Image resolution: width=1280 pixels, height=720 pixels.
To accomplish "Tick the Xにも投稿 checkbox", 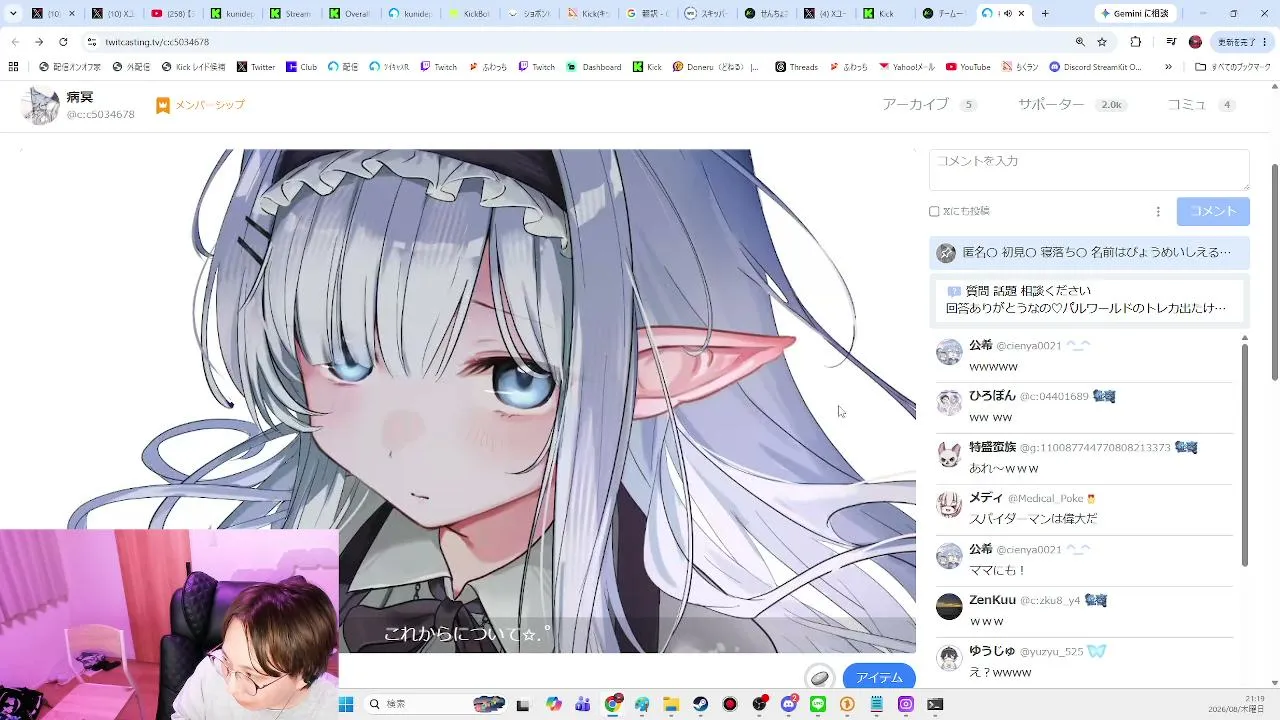I will pos(934,211).
